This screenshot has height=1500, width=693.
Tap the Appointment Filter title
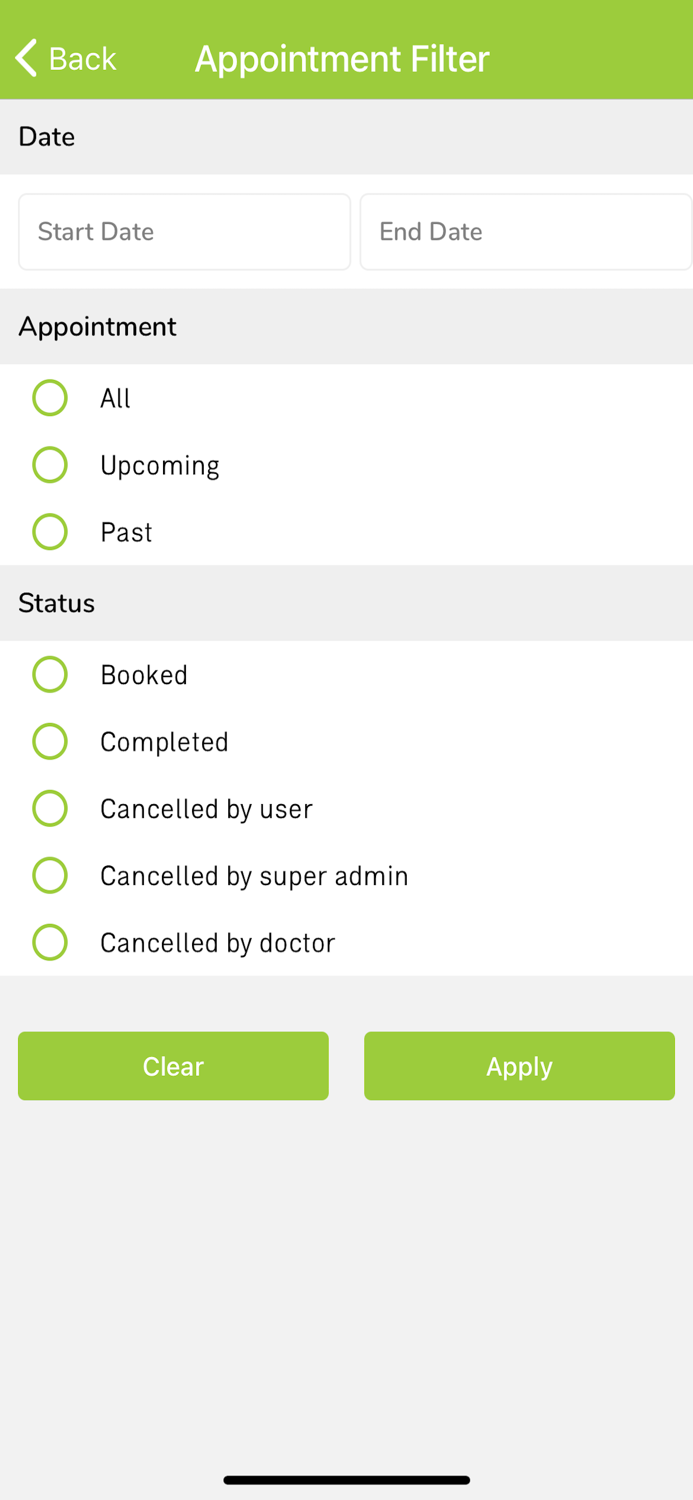point(341,58)
